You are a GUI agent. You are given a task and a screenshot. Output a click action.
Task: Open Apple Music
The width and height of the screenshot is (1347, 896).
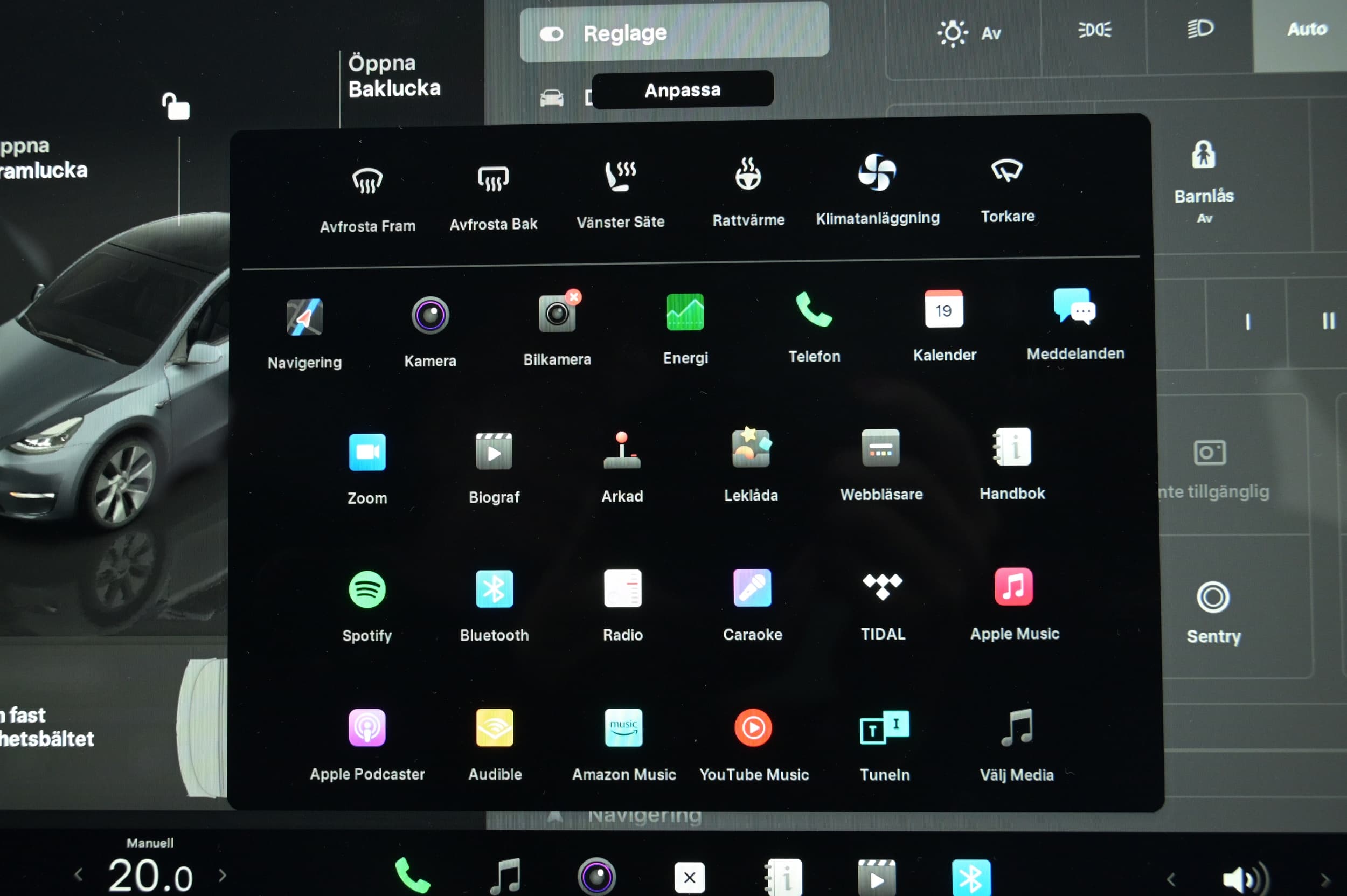click(1014, 604)
